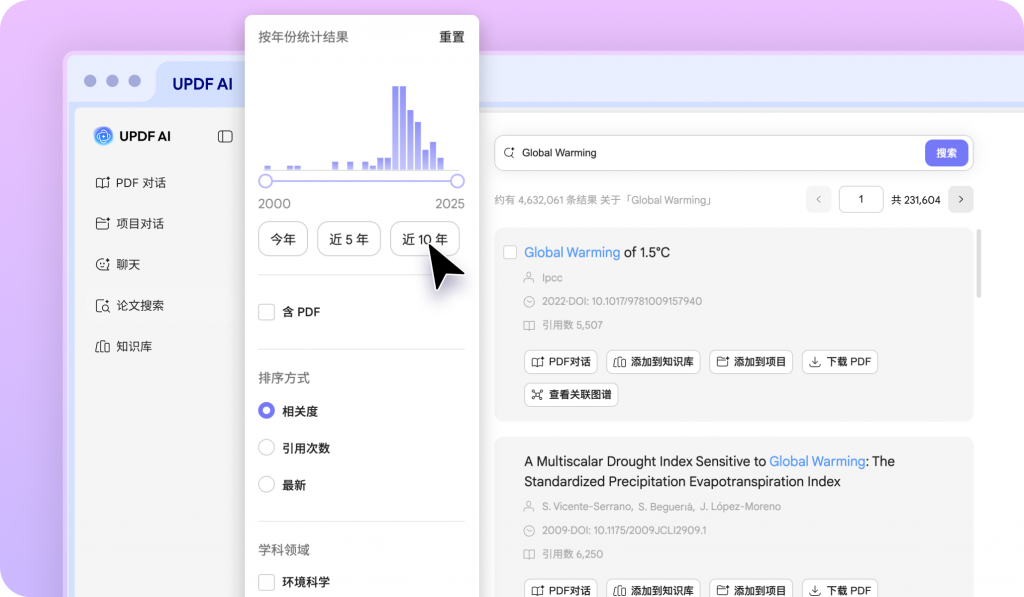Click the 聊天 chat icon
The width and height of the screenshot is (1024, 597).
[102, 265]
